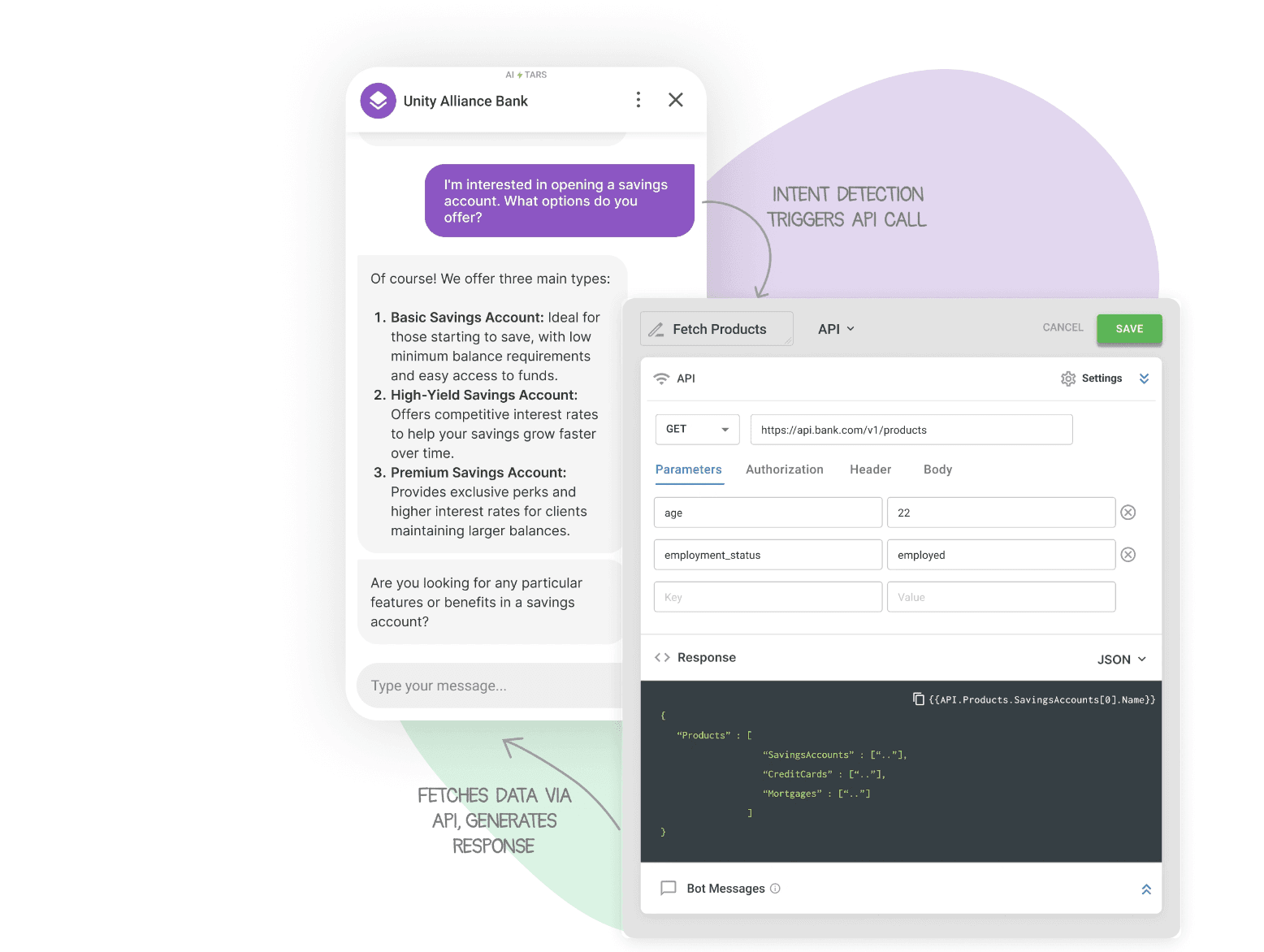Screen dimensions: 1264x952
Task: Click the API.Products.SavingsAccounts variable text
Action: point(1042,699)
